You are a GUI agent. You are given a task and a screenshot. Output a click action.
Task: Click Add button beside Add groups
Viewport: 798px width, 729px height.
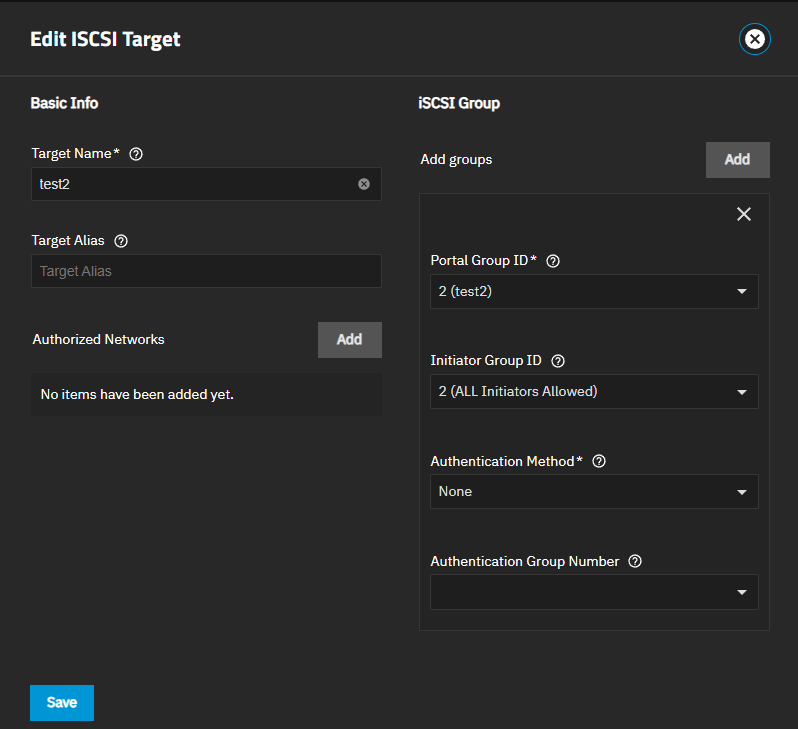tap(737, 160)
